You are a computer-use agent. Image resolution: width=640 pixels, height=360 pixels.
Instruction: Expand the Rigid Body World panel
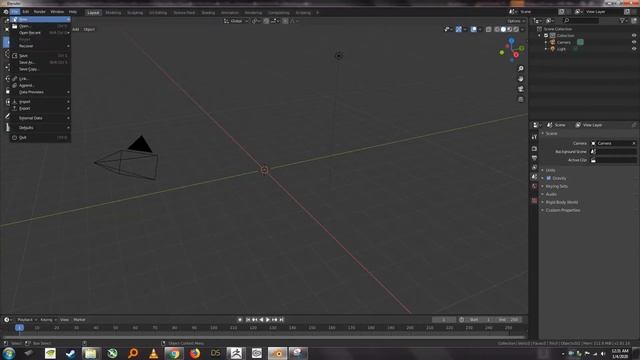click(562, 202)
